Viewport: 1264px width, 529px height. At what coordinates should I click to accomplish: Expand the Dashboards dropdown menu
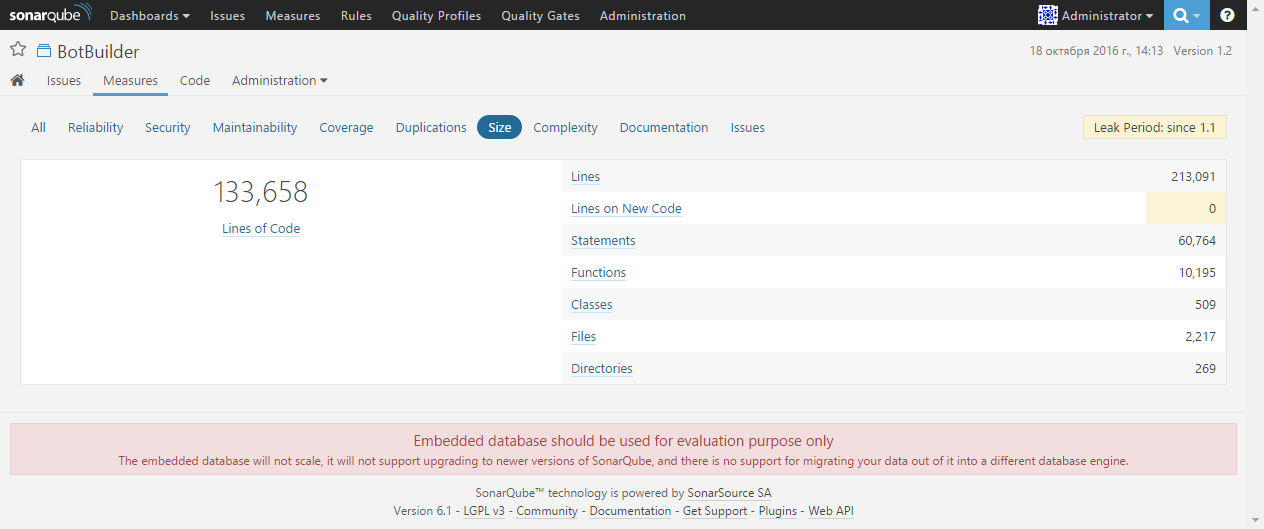click(x=150, y=16)
